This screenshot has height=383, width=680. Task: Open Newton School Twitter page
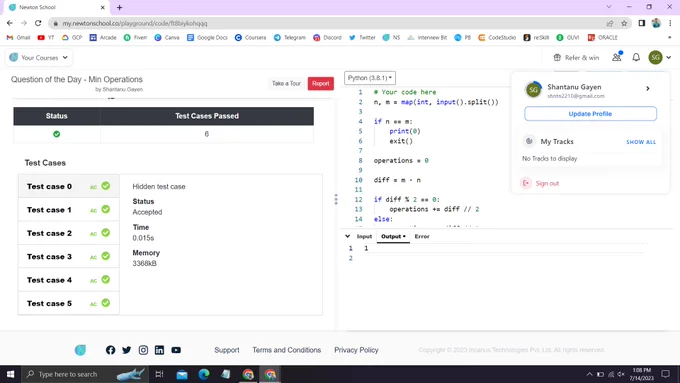[x=127, y=350]
